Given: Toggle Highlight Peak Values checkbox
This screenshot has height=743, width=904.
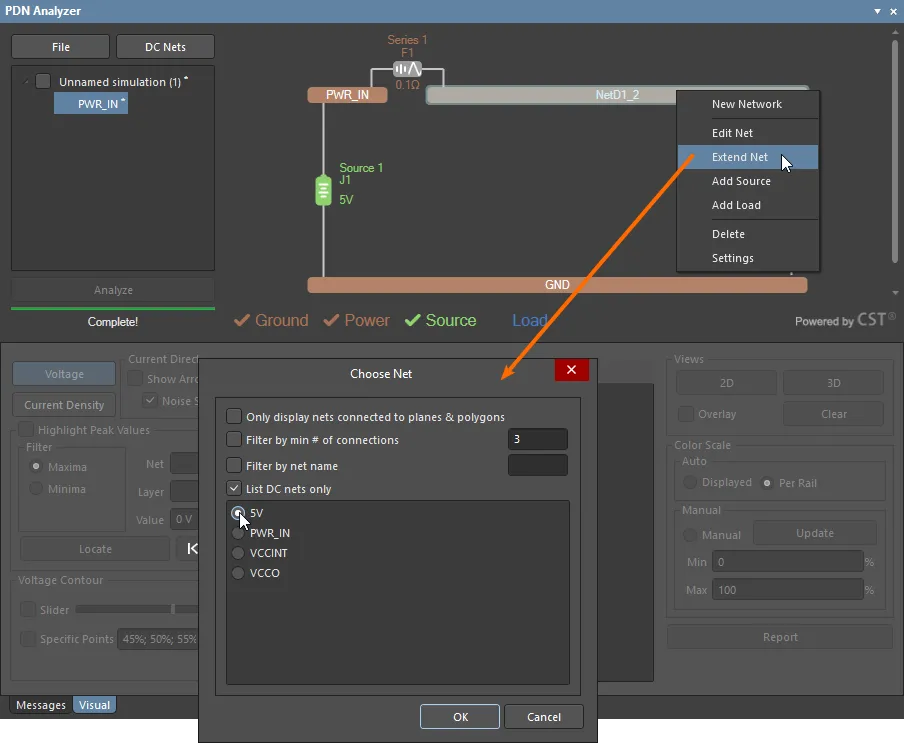Looking at the screenshot, I should [x=26, y=429].
